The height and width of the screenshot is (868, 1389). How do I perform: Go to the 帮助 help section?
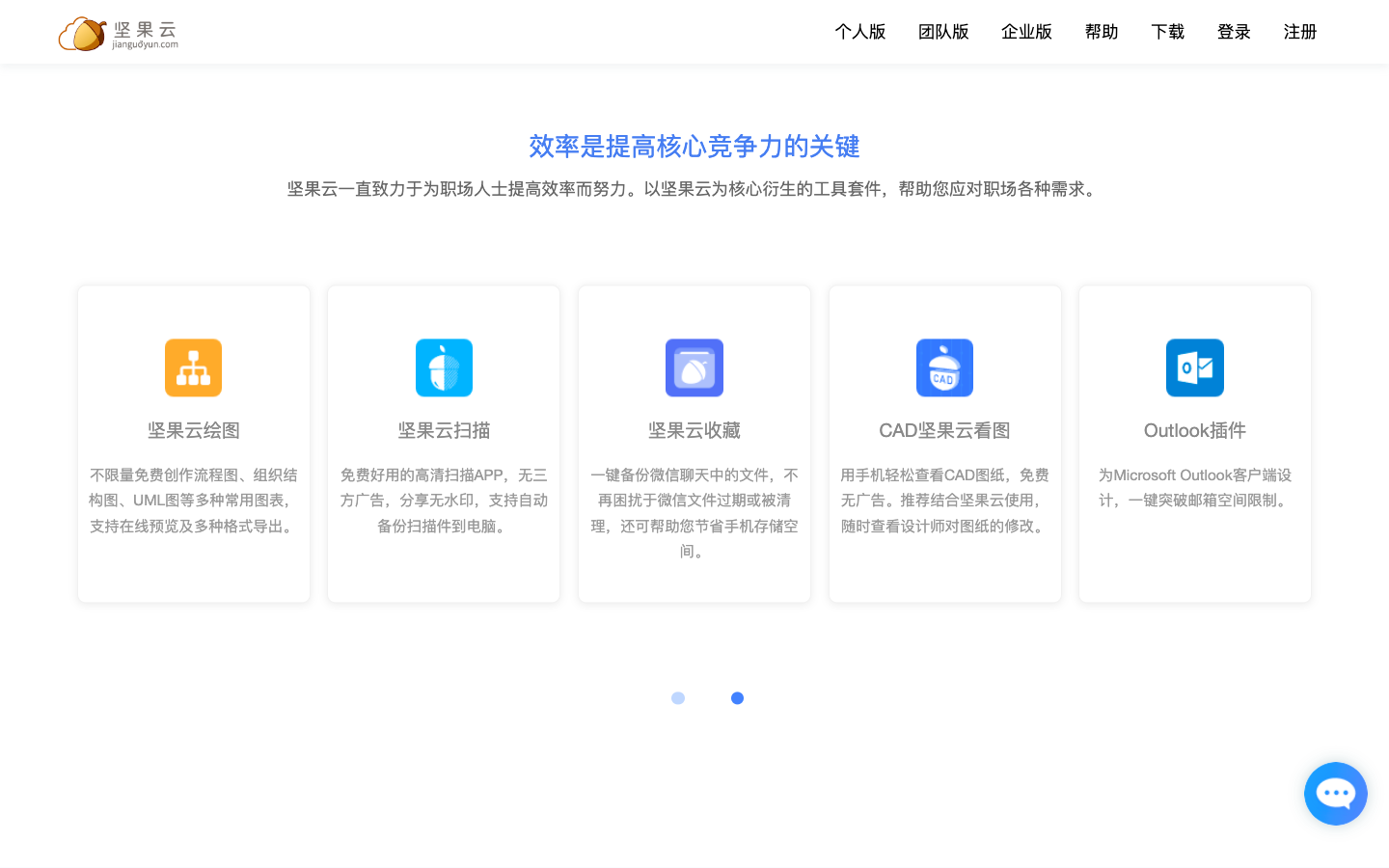[x=1101, y=32]
